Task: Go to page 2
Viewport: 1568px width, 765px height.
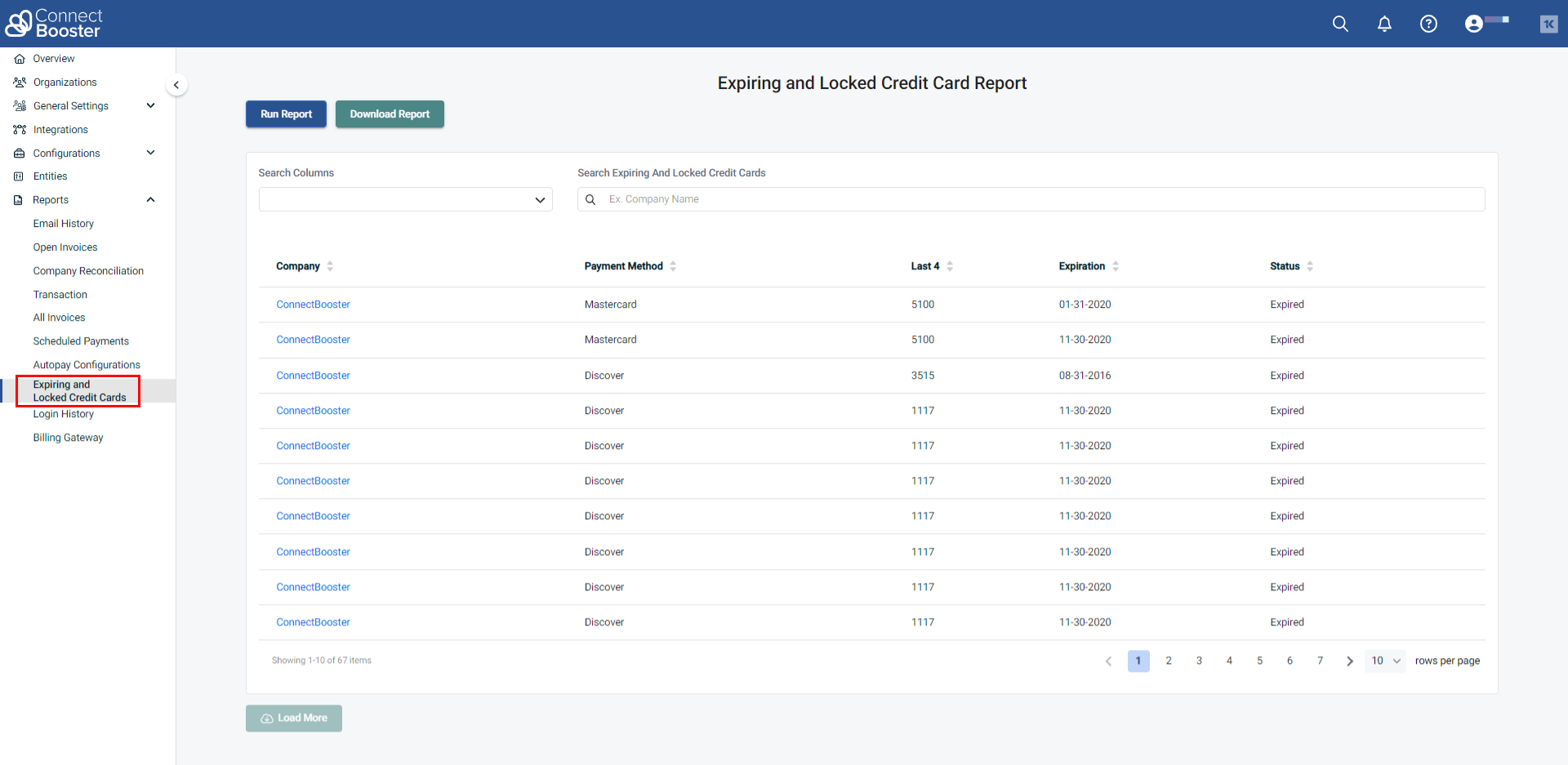Action: [1169, 661]
